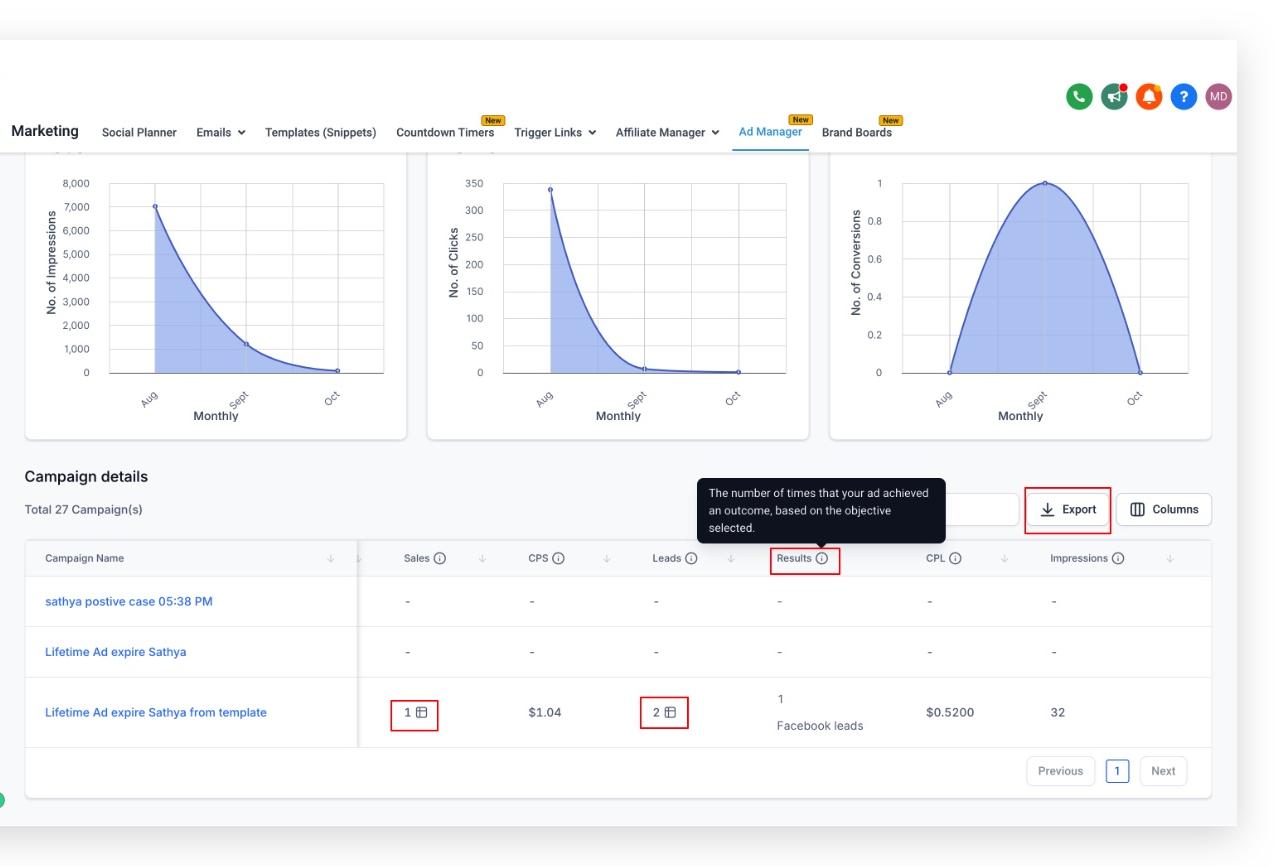
Task: Open the Leads table icon showing 2
Action: click(x=671, y=713)
